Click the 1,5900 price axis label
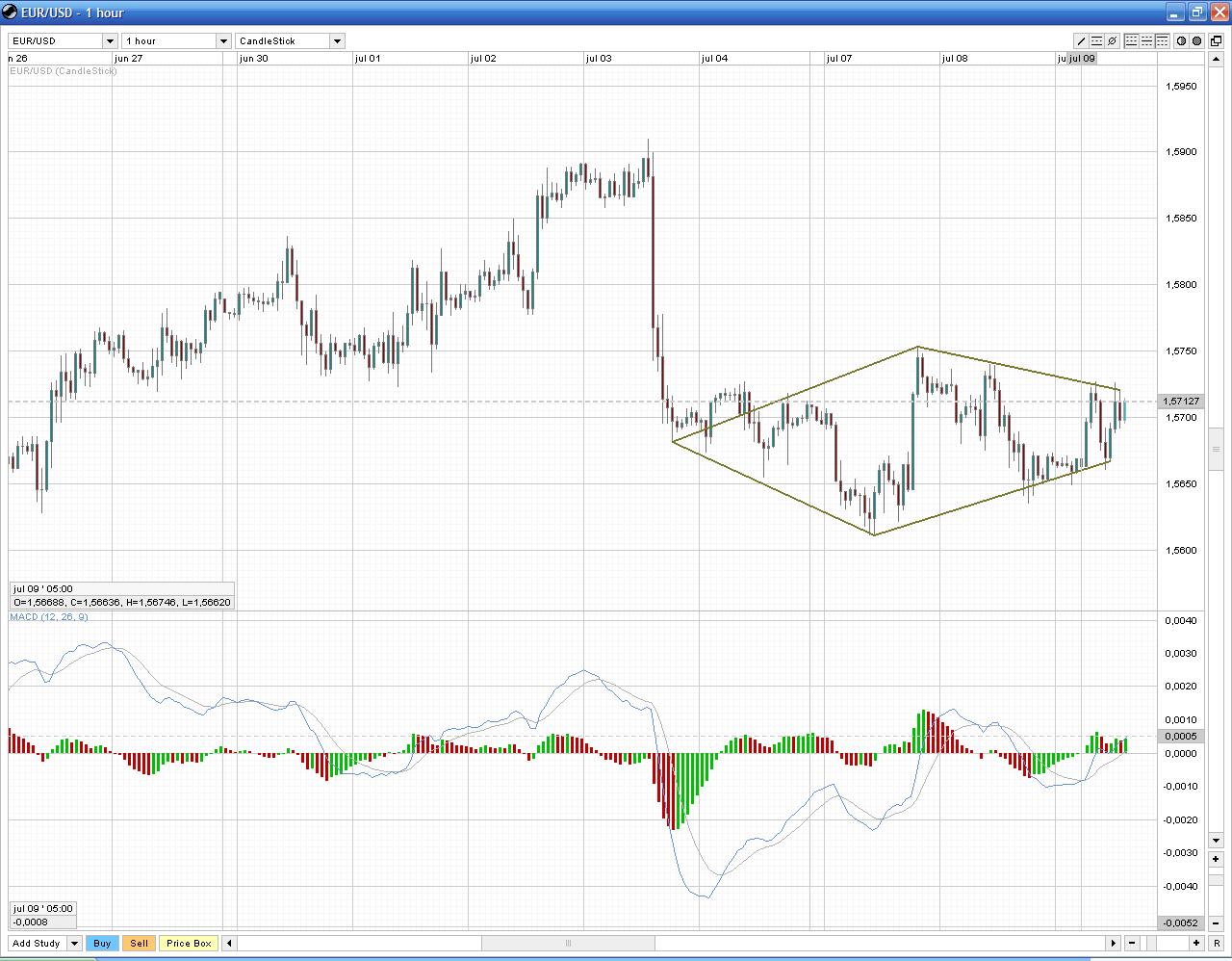Viewport: 1232px width, 961px height. [1181, 152]
